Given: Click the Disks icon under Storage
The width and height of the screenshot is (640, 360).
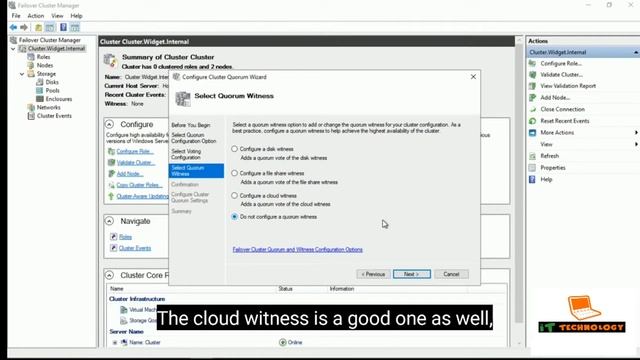Looking at the screenshot, I should click(x=40, y=82).
